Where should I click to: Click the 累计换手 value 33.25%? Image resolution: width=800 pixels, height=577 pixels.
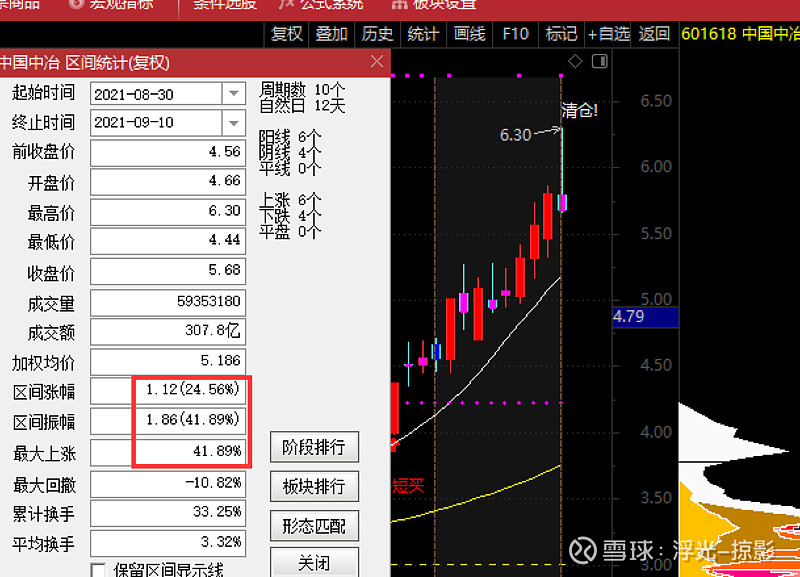(x=168, y=513)
